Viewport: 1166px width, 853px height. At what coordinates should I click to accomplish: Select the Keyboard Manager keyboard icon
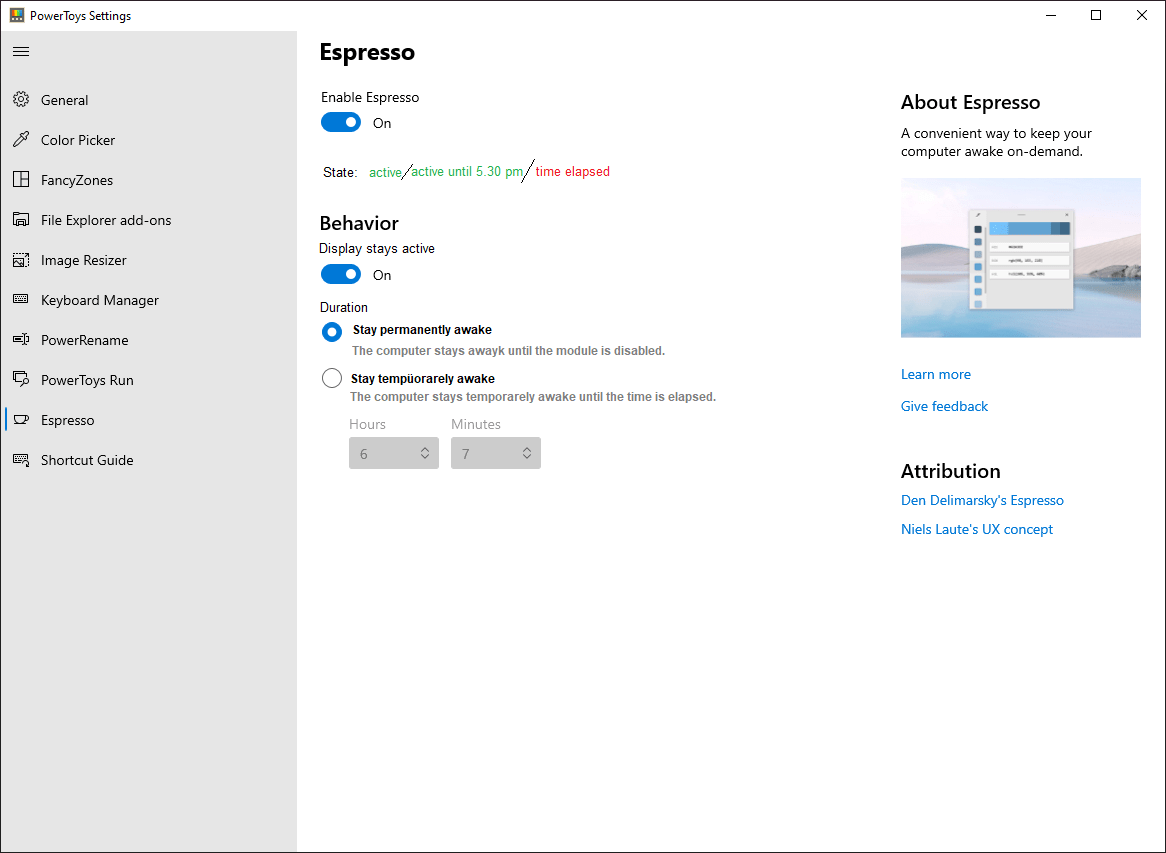(21, 299)
